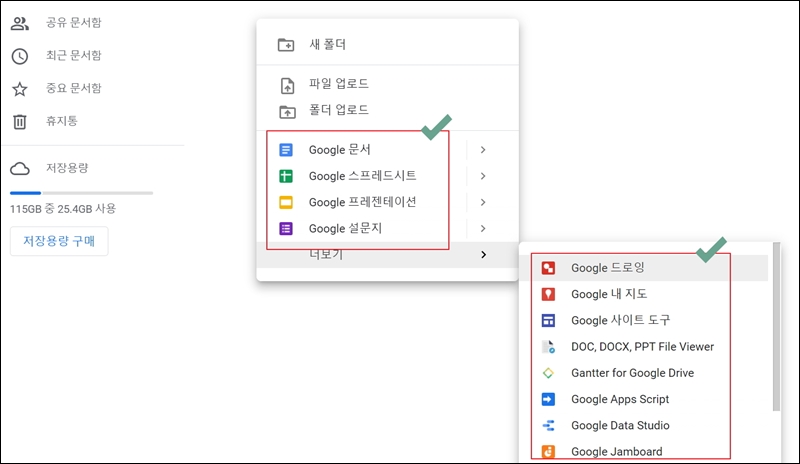Expand the Google 문서 submenu arrow
This screenshot has width=800, height=464.
click(x=483, y=150)
